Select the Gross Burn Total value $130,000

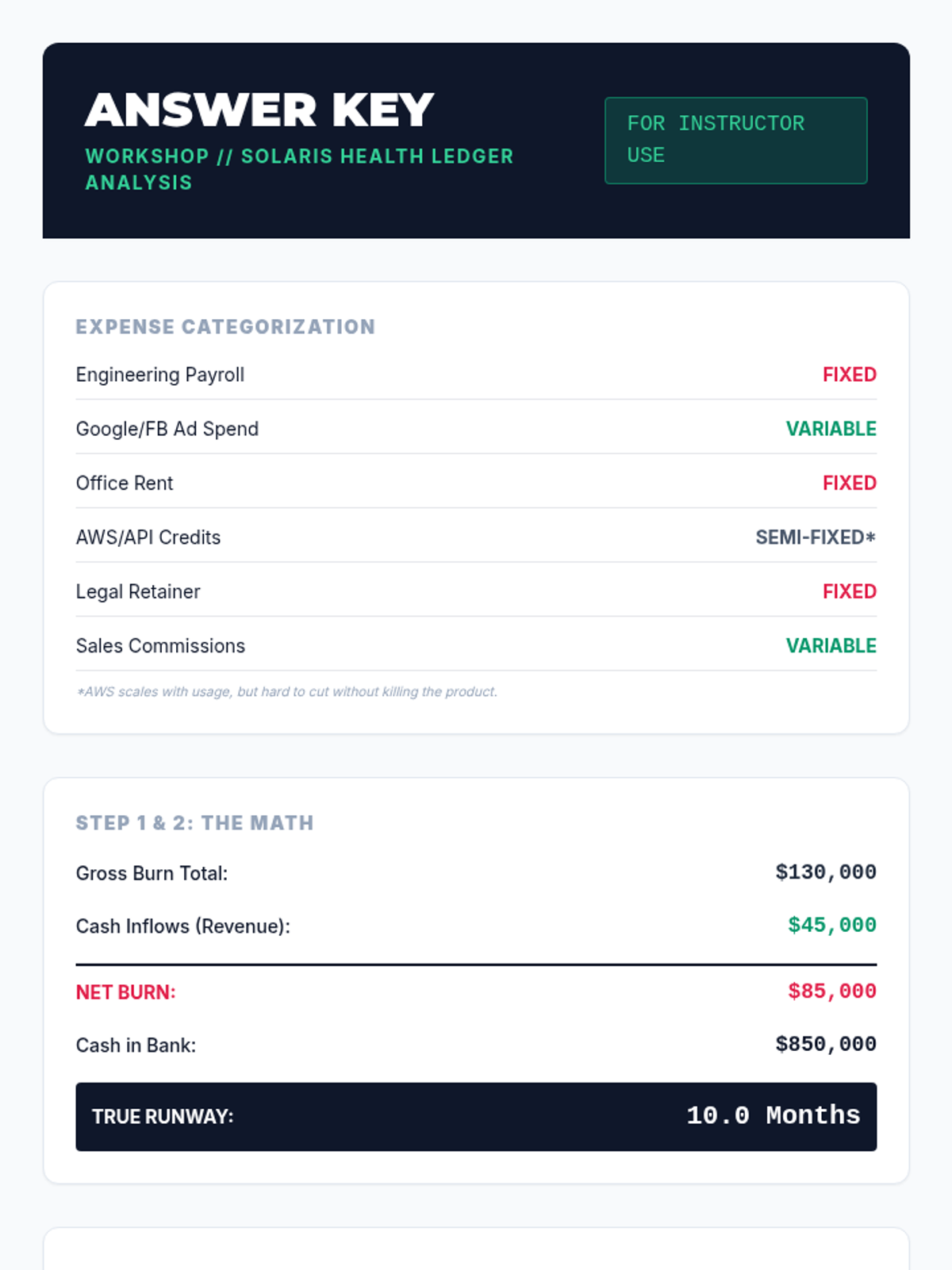click(825, 872)
